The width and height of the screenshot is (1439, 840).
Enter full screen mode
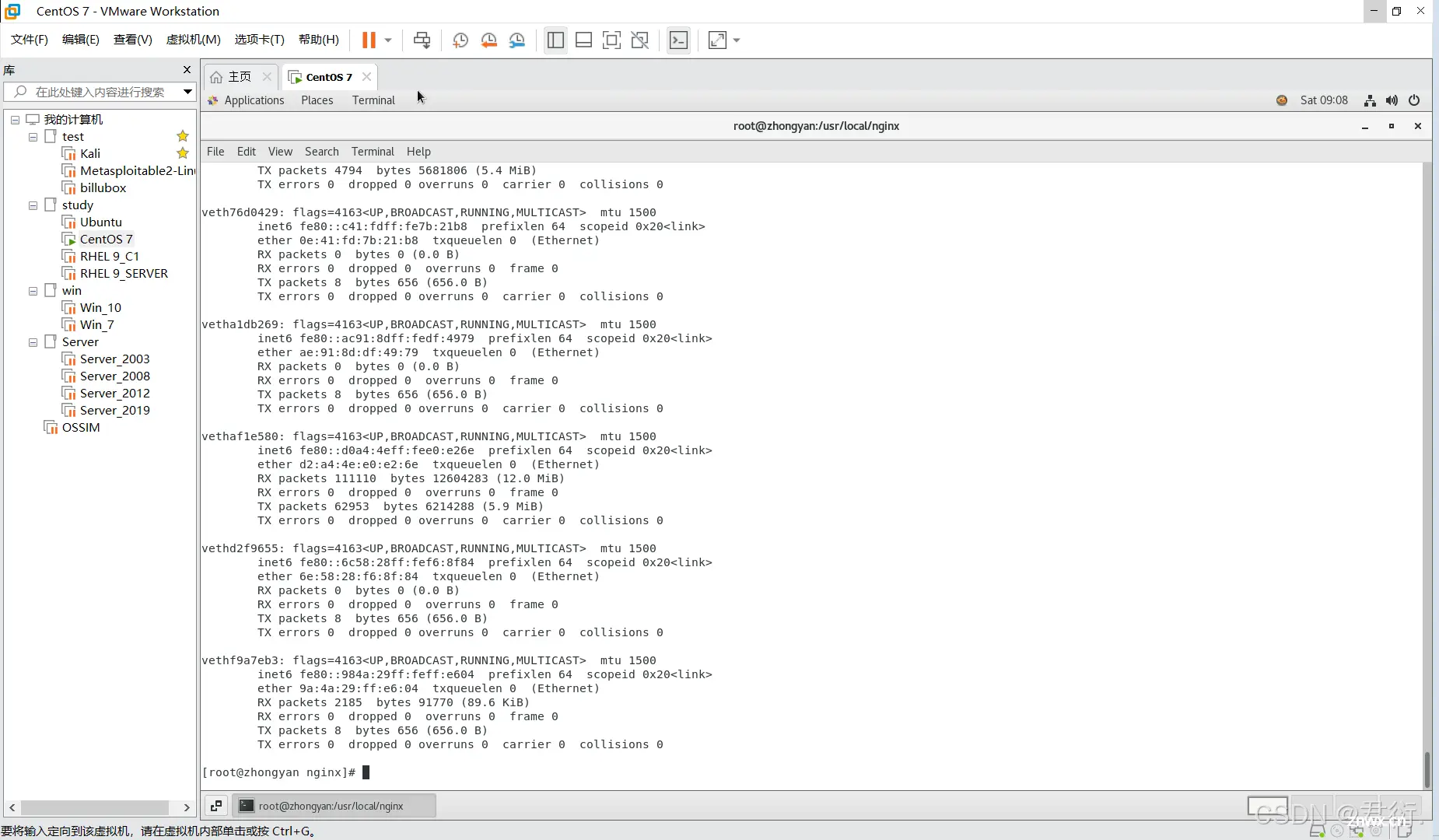point(611,40)
